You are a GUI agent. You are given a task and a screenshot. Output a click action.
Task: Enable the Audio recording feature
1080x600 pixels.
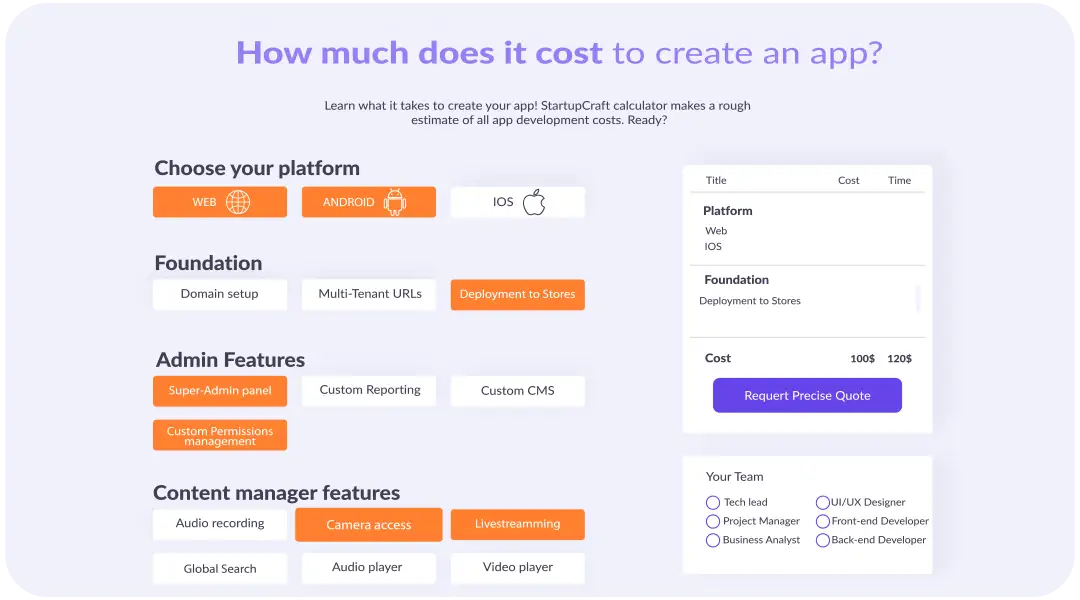tap(219, 524)
